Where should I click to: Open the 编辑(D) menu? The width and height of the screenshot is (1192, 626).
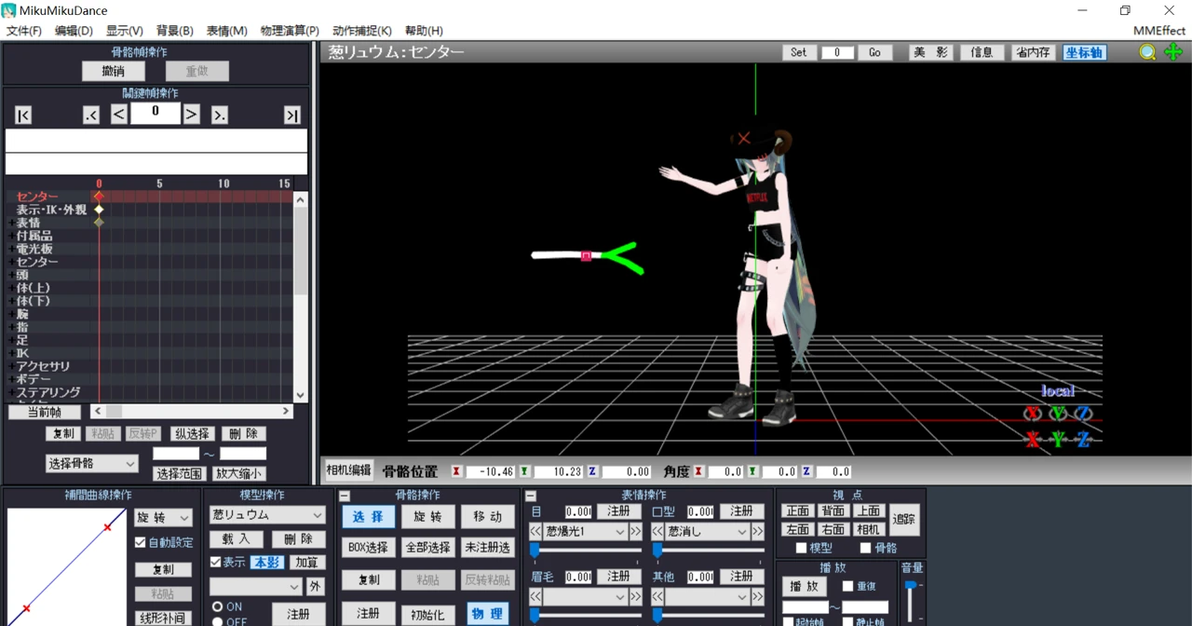tap(74, 30)
